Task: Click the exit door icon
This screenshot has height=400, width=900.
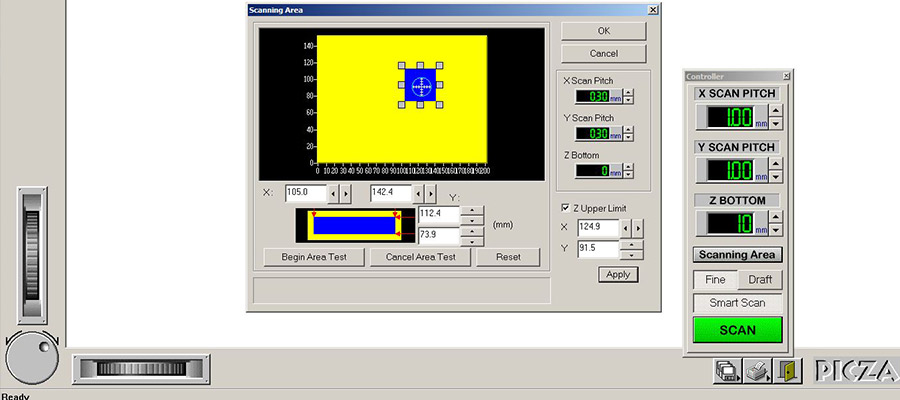Action: (x=788, y=371)
